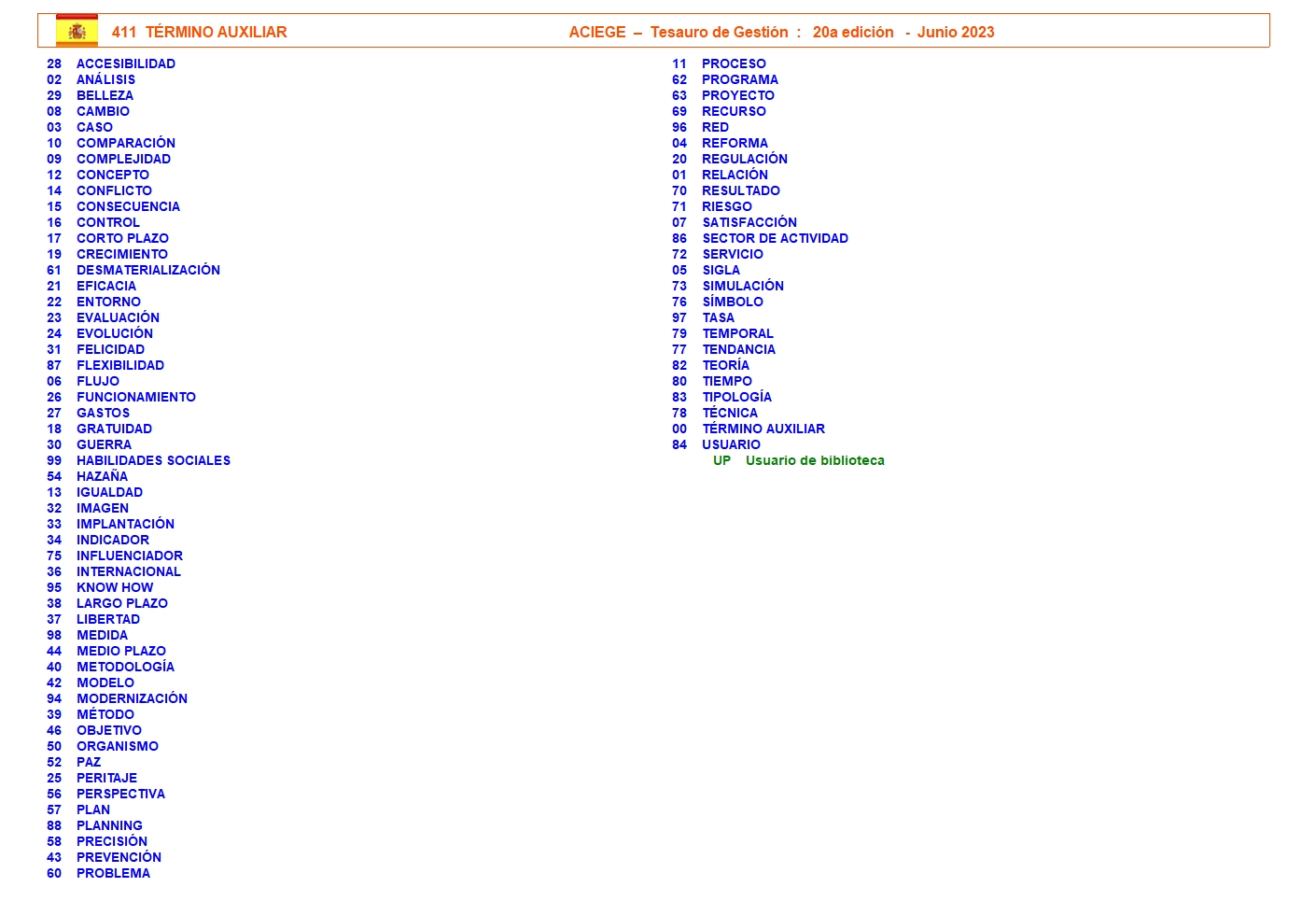
Task: Select green 'Usuario de biblioteca' synonym
Action: pos(814,460)
